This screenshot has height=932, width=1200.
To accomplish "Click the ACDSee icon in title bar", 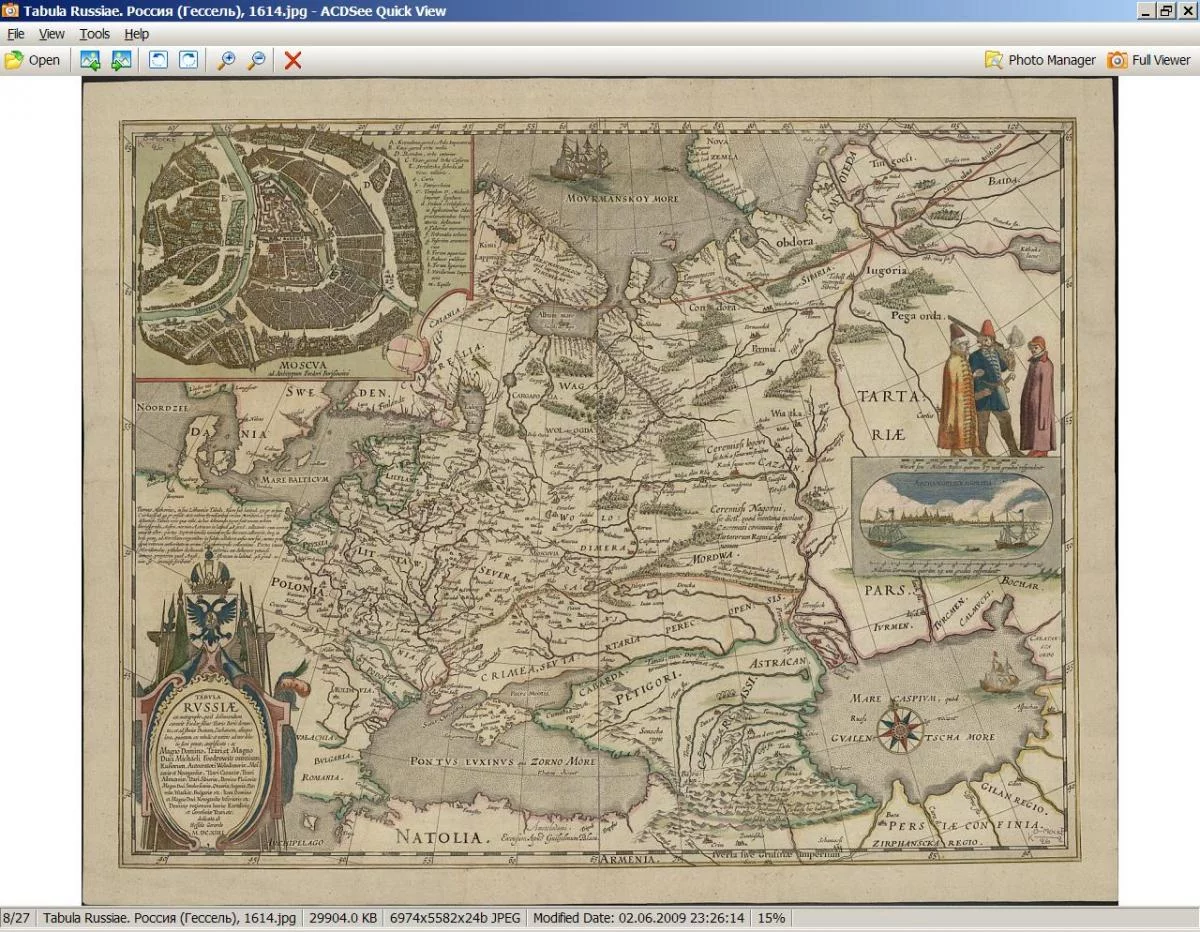I will 11,11.
